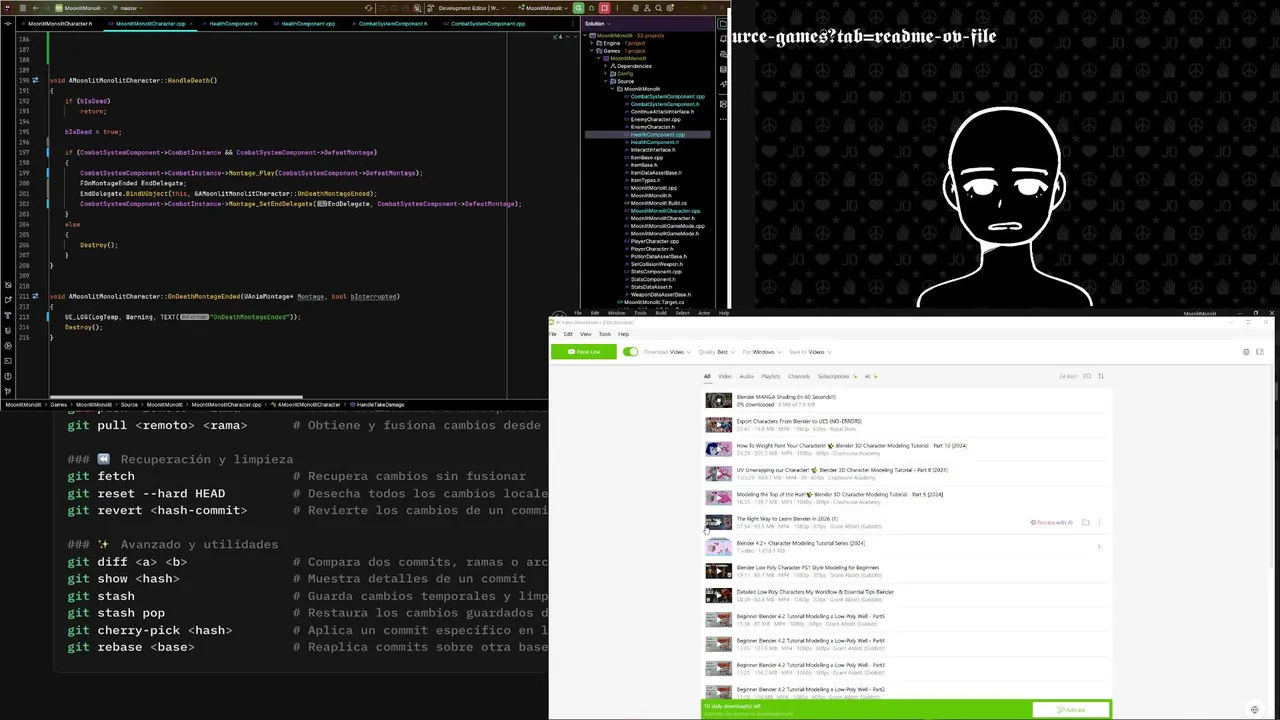Open the Quality Best dropdown
Screen dimensions: 1280x720
716,352
